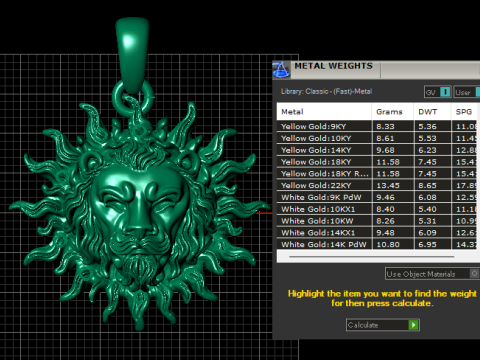The image size is (480, 360).
Task: Click the Metal Weights scale icon
Action: tap(281, 70)
